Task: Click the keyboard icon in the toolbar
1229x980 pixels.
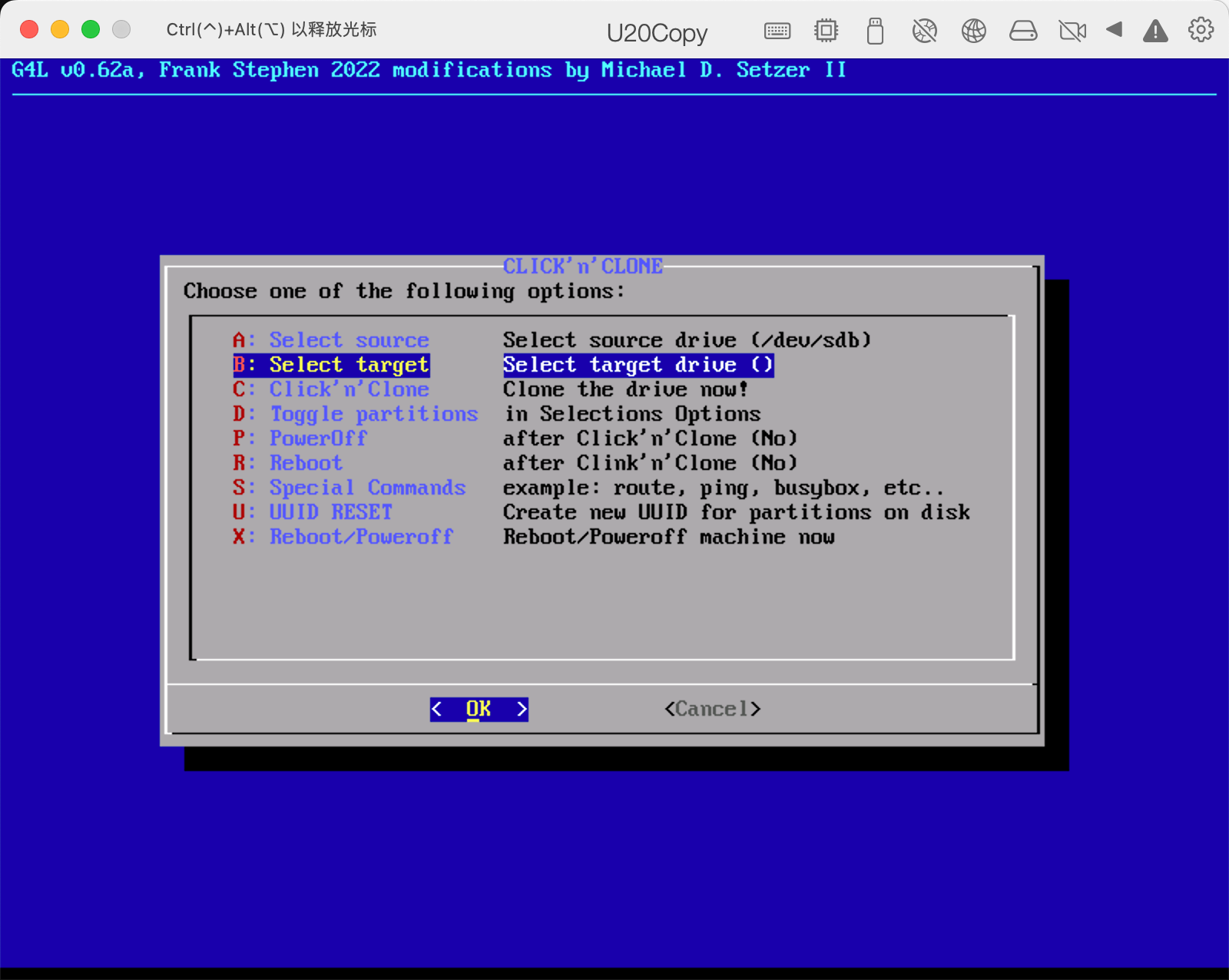Action: 777,31
